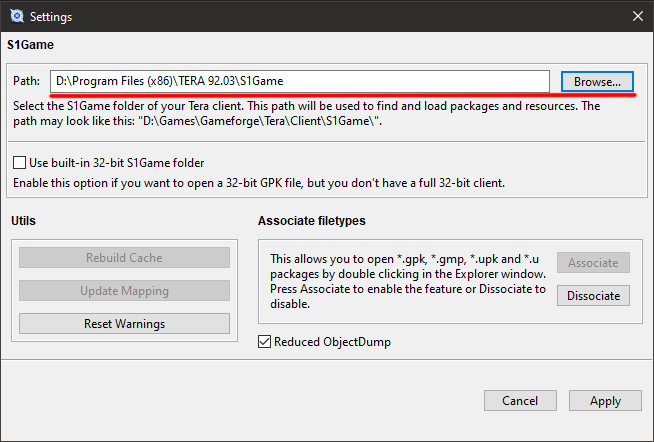Enable Use built-in 32-bit S1Game folder checkbox
This screenshot has width=654, height=442.
20,162
